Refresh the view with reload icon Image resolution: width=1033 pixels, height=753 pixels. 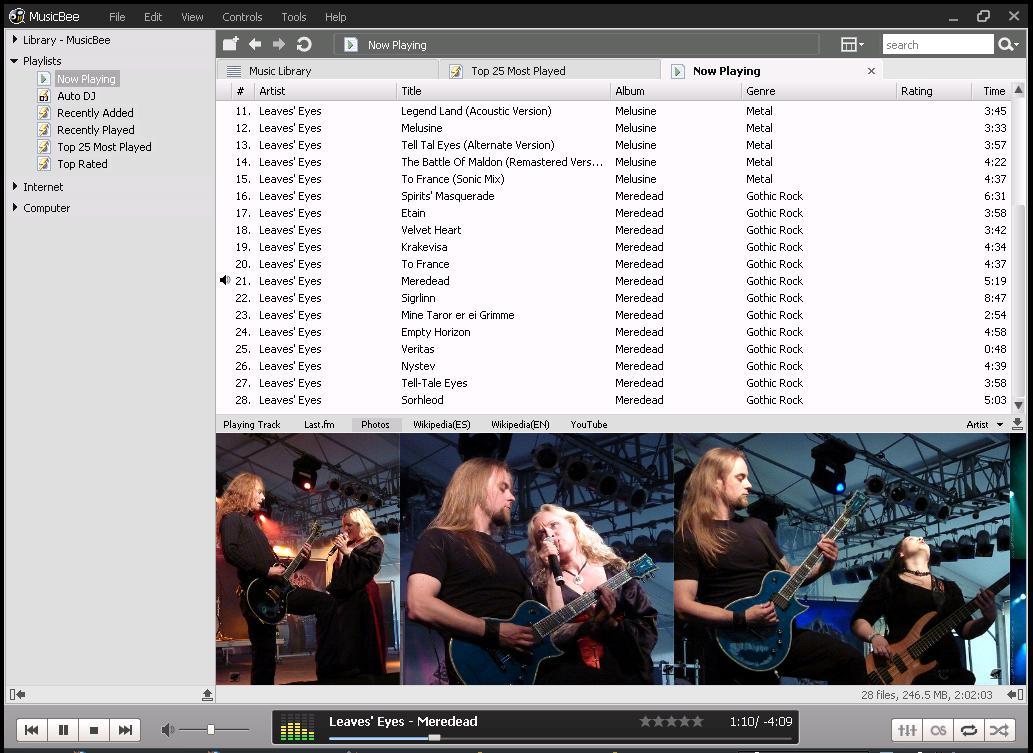[304, 44]
